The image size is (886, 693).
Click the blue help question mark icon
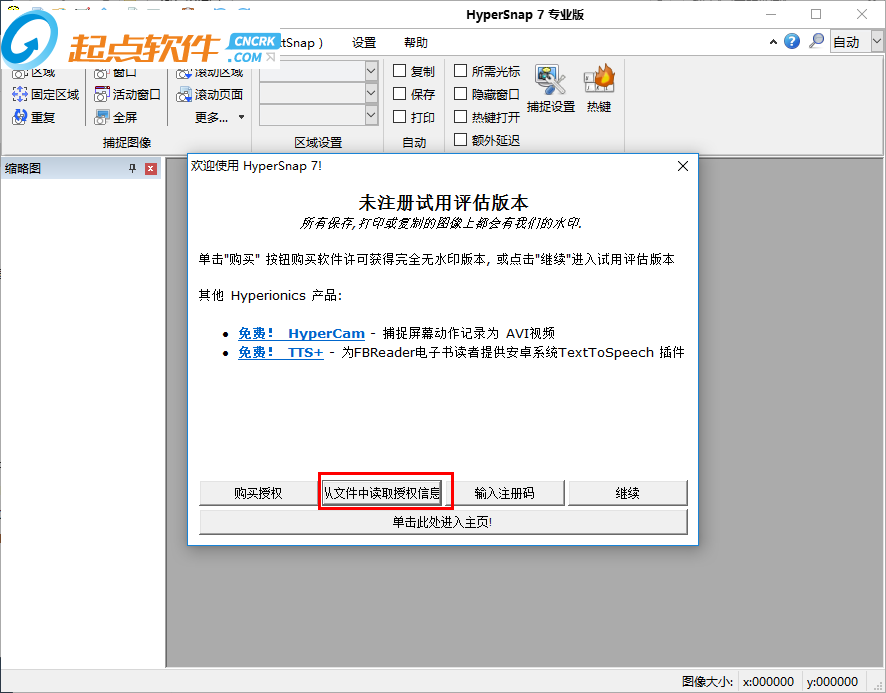pyautogui.click(x=792, y=41)
